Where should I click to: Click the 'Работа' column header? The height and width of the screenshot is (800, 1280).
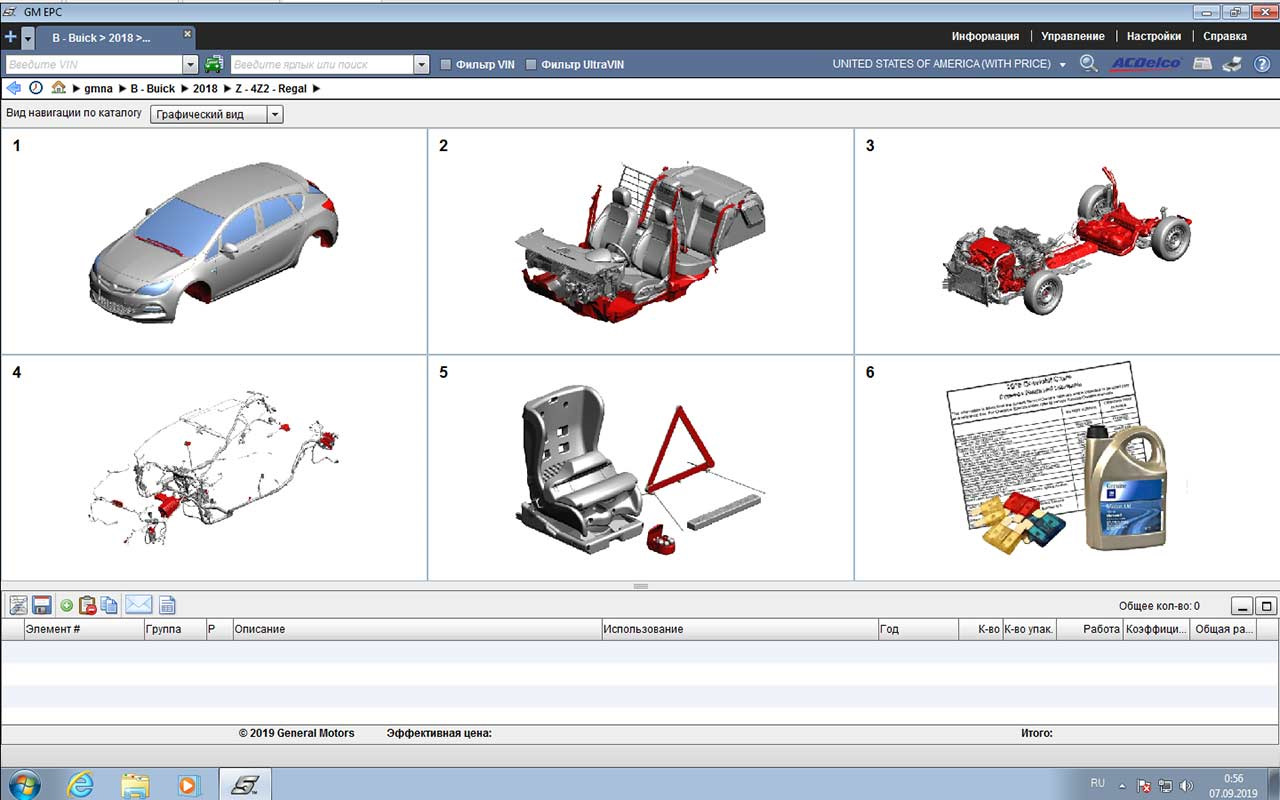pyautogui.click(x=1090, y=629)
